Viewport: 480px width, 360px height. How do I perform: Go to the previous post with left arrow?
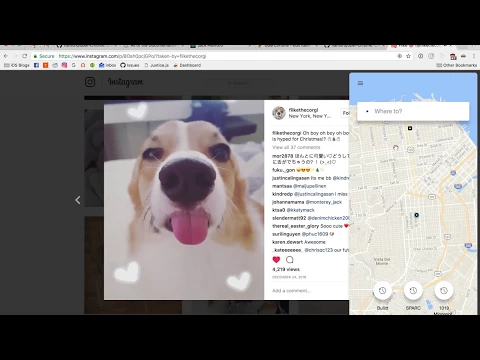(x=78, y=200)
